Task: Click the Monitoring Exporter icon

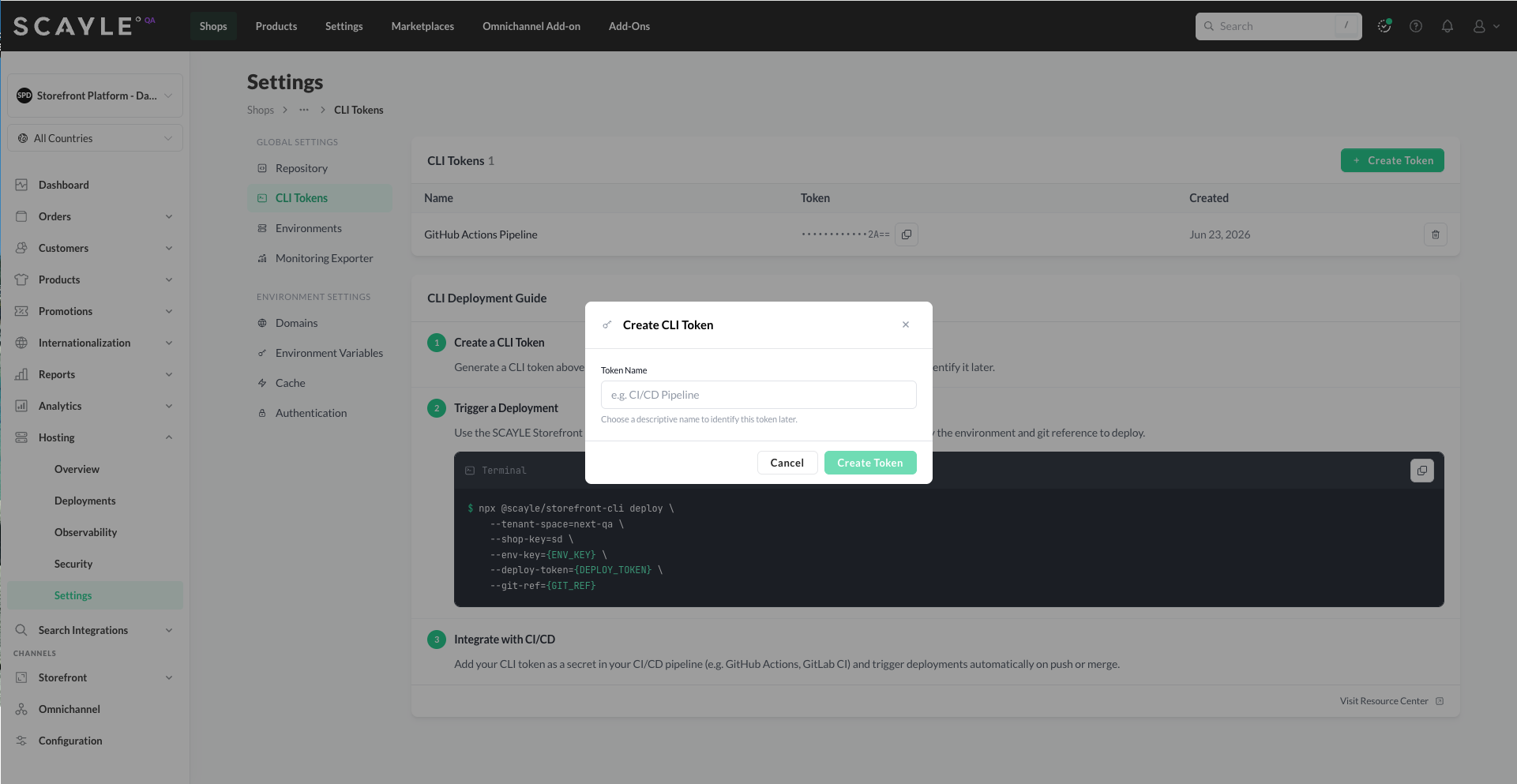Action: 262,258
